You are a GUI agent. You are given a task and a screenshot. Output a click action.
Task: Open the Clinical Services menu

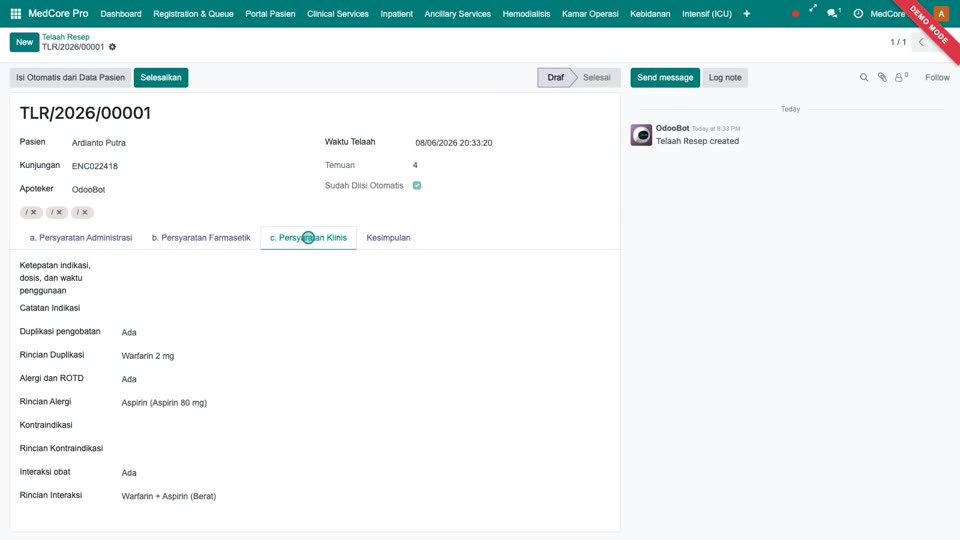coord(338,13)
